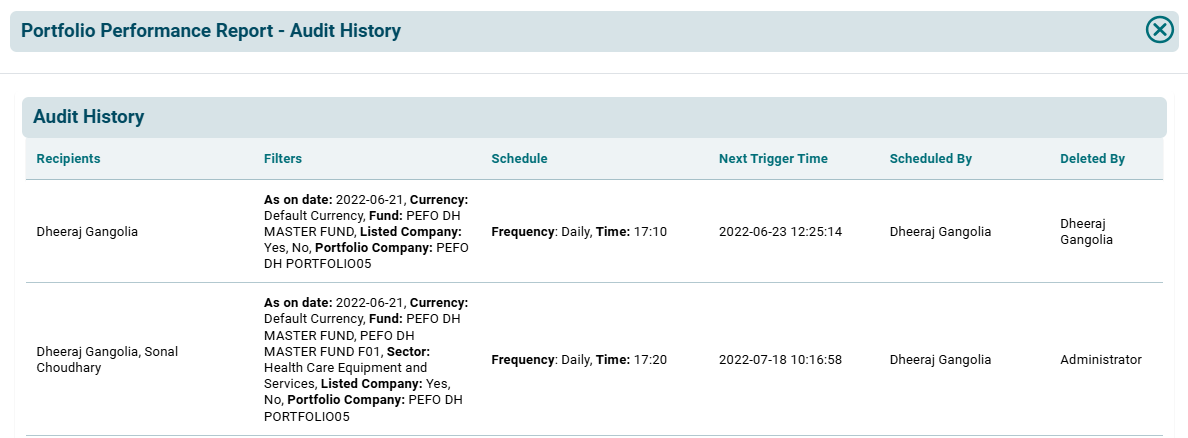Select first row's recipient Dheeraj Gangolia
Viewport: 1188px width, 438px height.
[x=87, y=232]
